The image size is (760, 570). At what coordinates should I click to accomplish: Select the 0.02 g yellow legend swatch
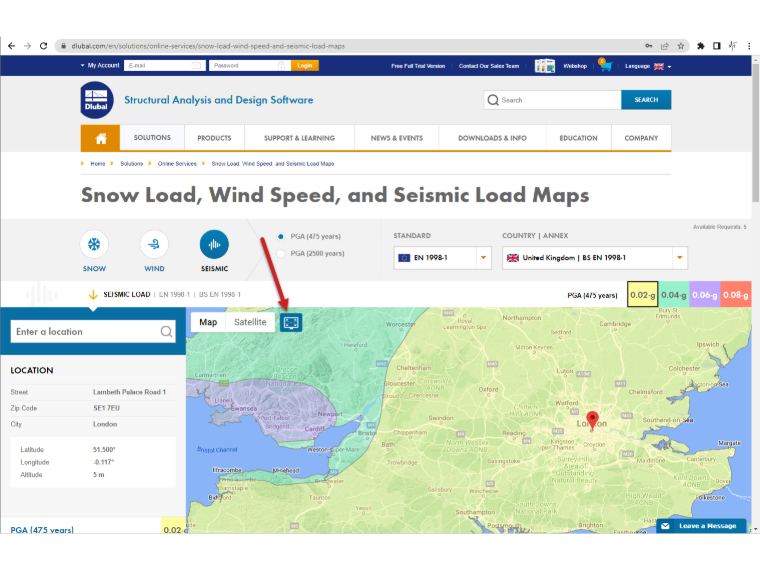643,295
